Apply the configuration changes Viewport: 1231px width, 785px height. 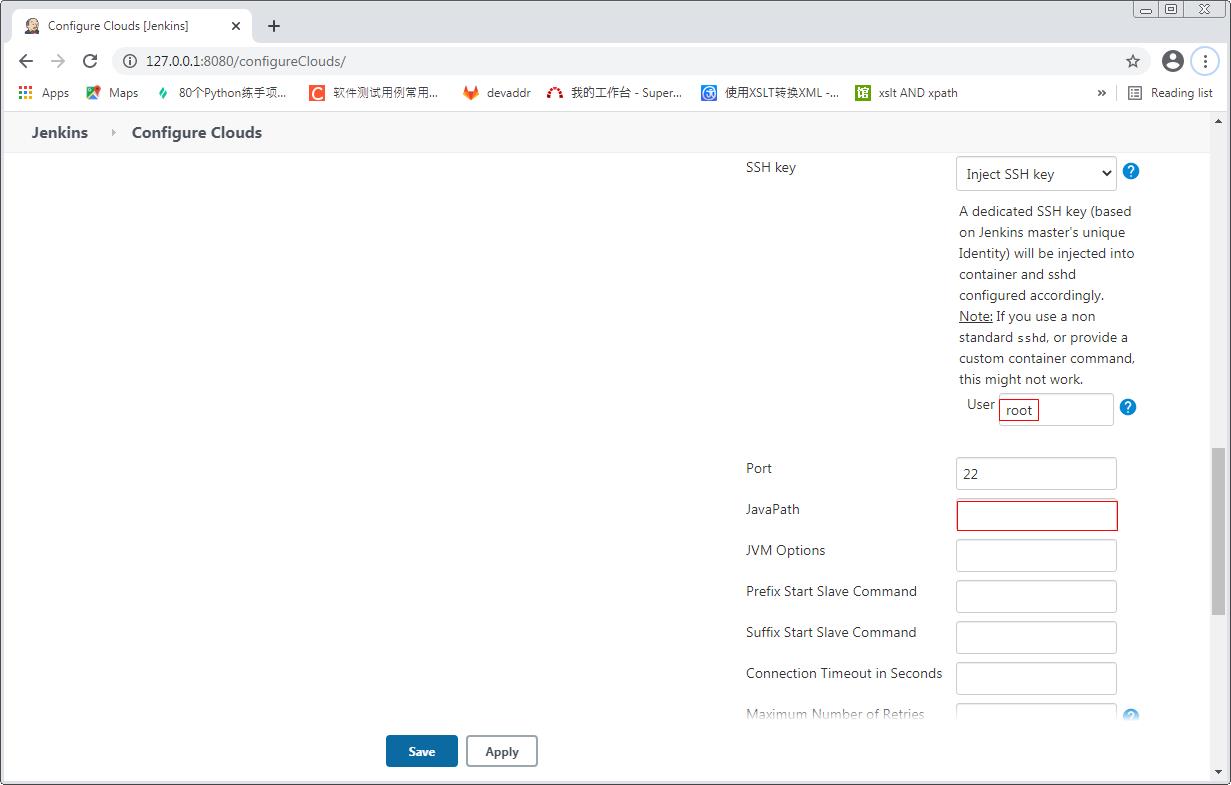point(502,751)
